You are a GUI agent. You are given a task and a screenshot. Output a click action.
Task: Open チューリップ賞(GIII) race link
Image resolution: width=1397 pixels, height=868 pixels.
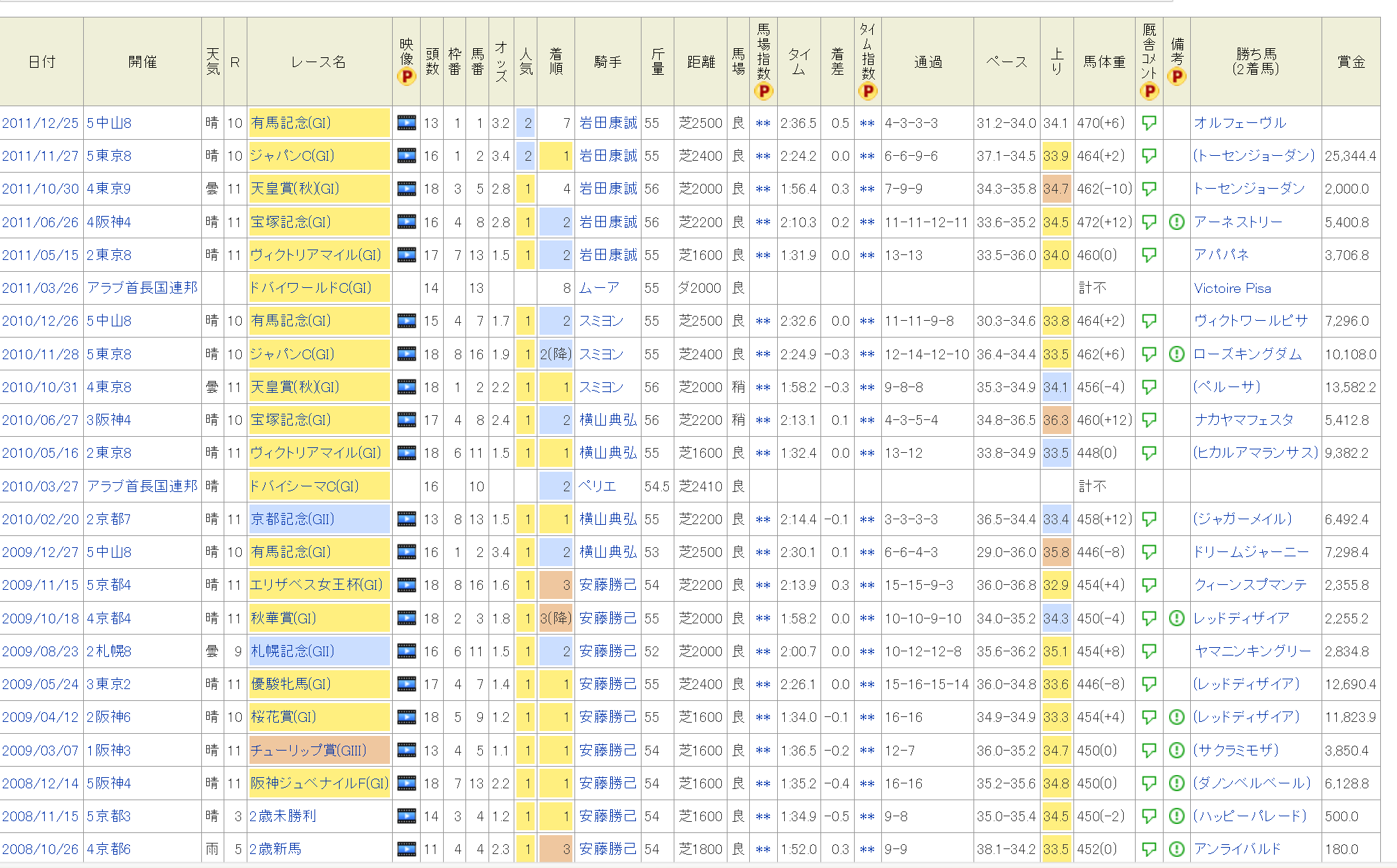[x=308, y=751]
